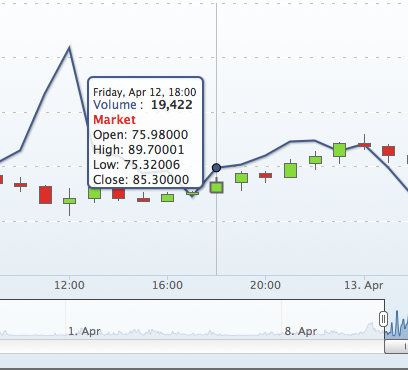Image resolution: width=408 pixels, height=370 pixels.
Task: Select the green candlestick at 23:00
Action: [339, 150]
